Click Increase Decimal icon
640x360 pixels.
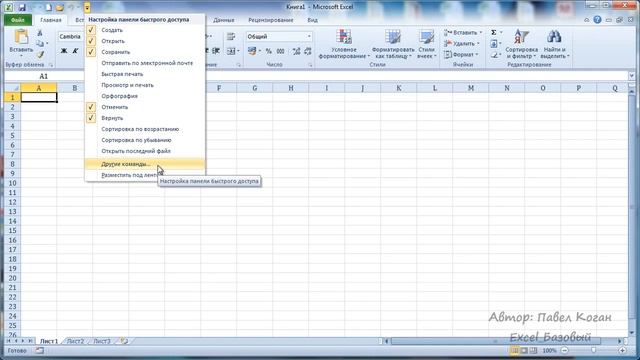[296, 51]
